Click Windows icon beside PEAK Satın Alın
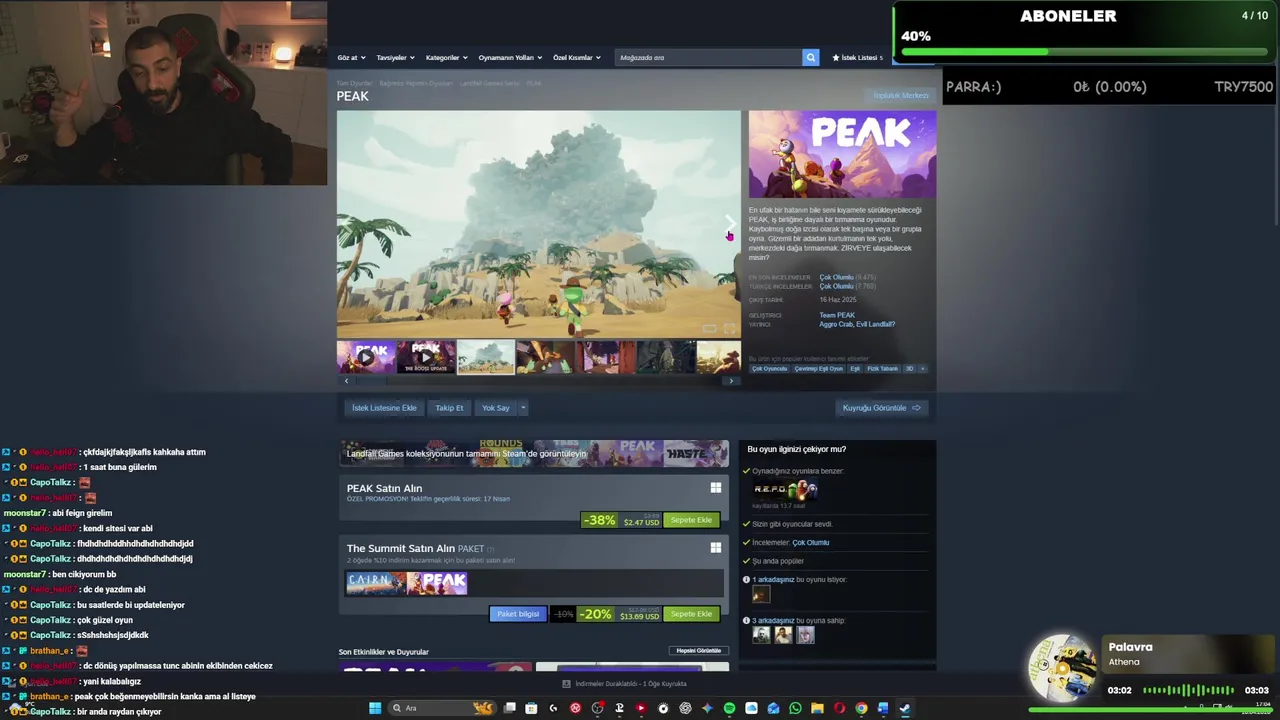Screen dimensions: 1280x720 pos(715,488)
